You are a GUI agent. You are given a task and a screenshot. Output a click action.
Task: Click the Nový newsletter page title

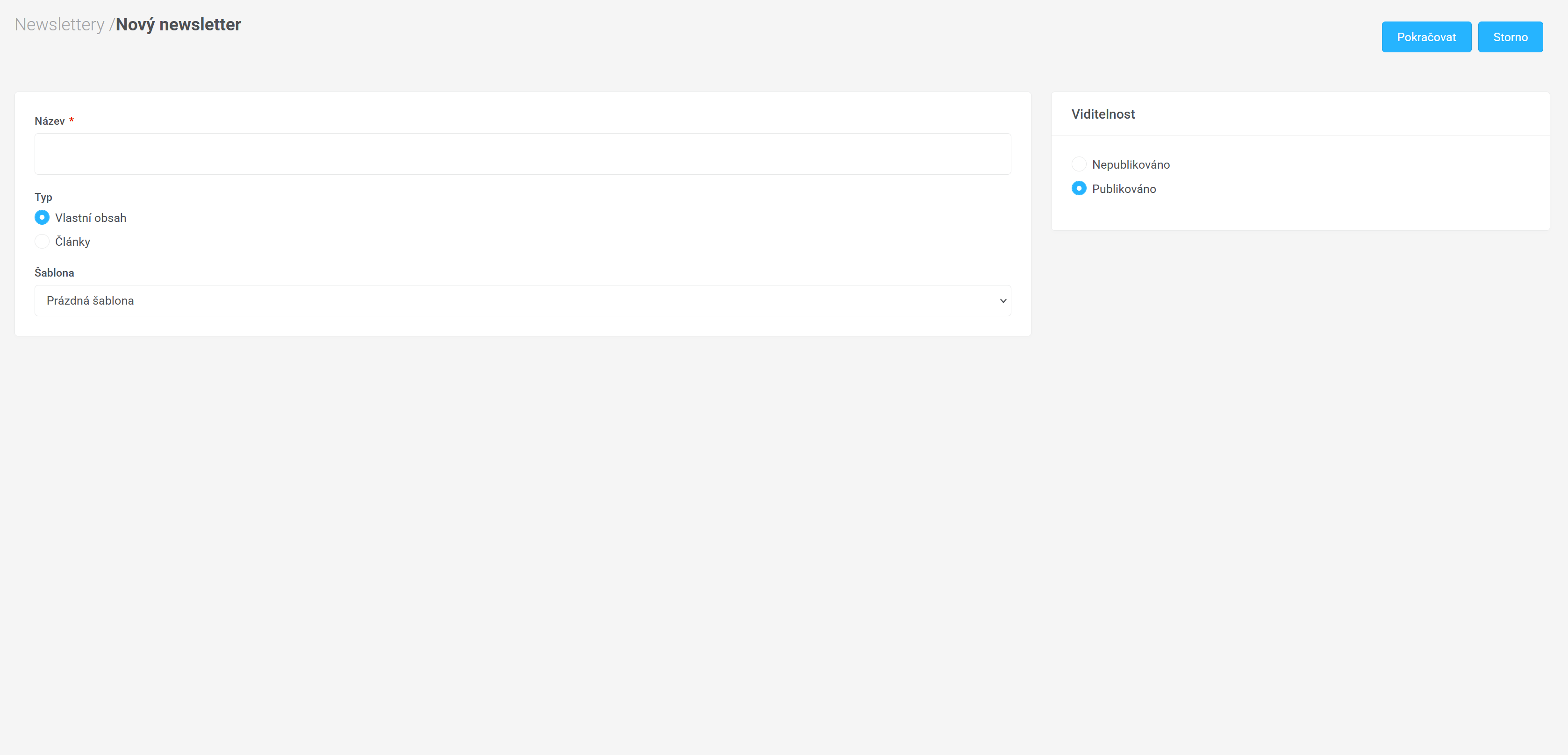point(179,24)
